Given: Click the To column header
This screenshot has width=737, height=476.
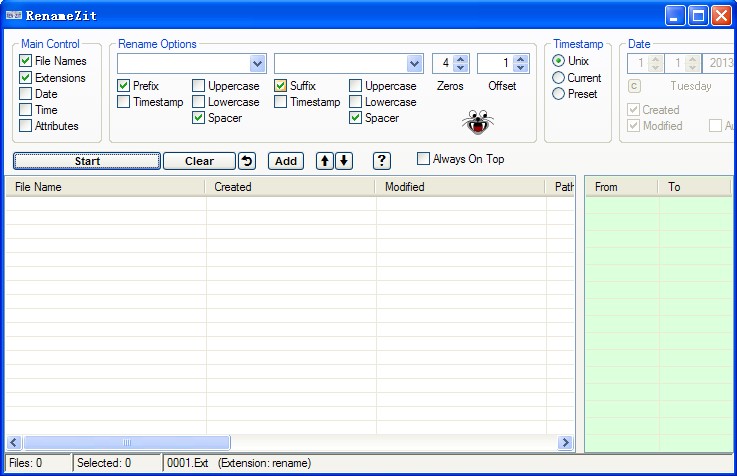Looking at the screenshot, I should click(x=695, y=187).
